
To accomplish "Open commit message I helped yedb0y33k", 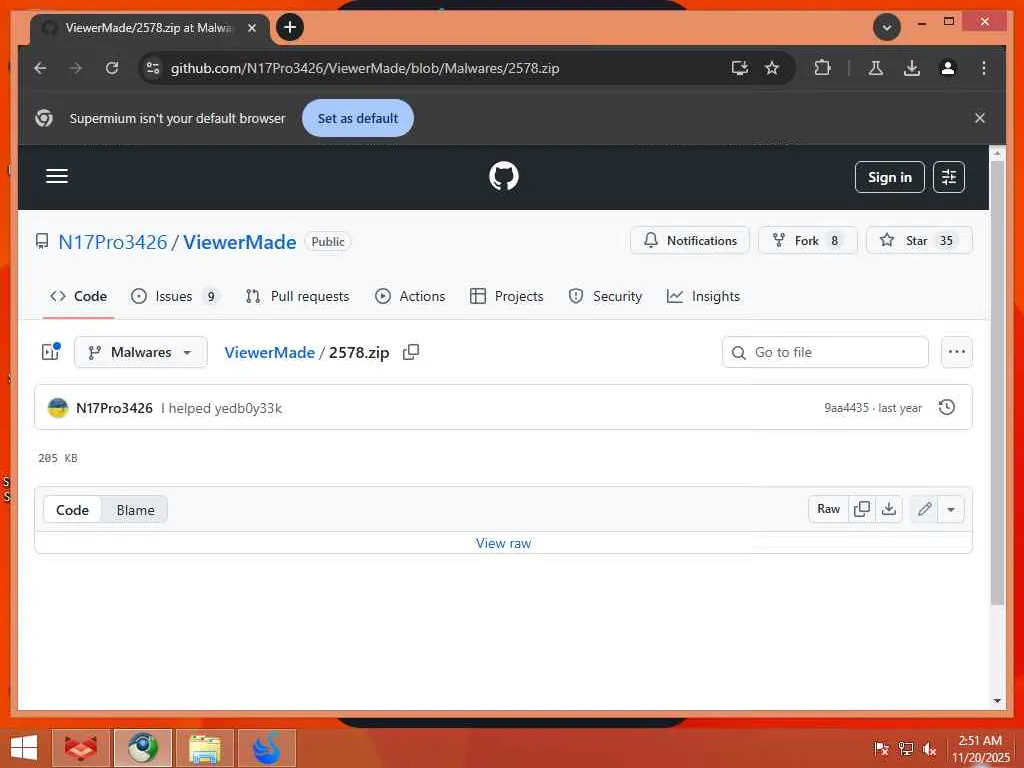I will tap(221, 408).
